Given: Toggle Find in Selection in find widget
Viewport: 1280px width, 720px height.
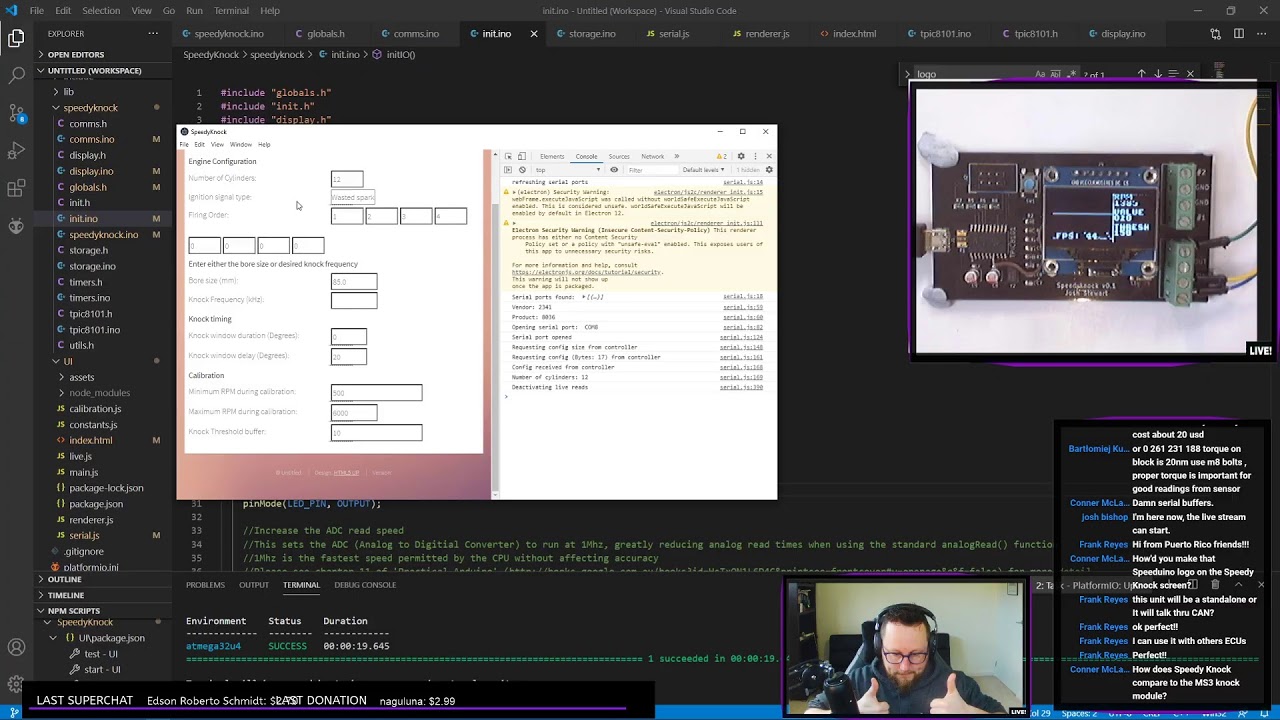Looking at the screenshot, I should tap(1173, 74).
